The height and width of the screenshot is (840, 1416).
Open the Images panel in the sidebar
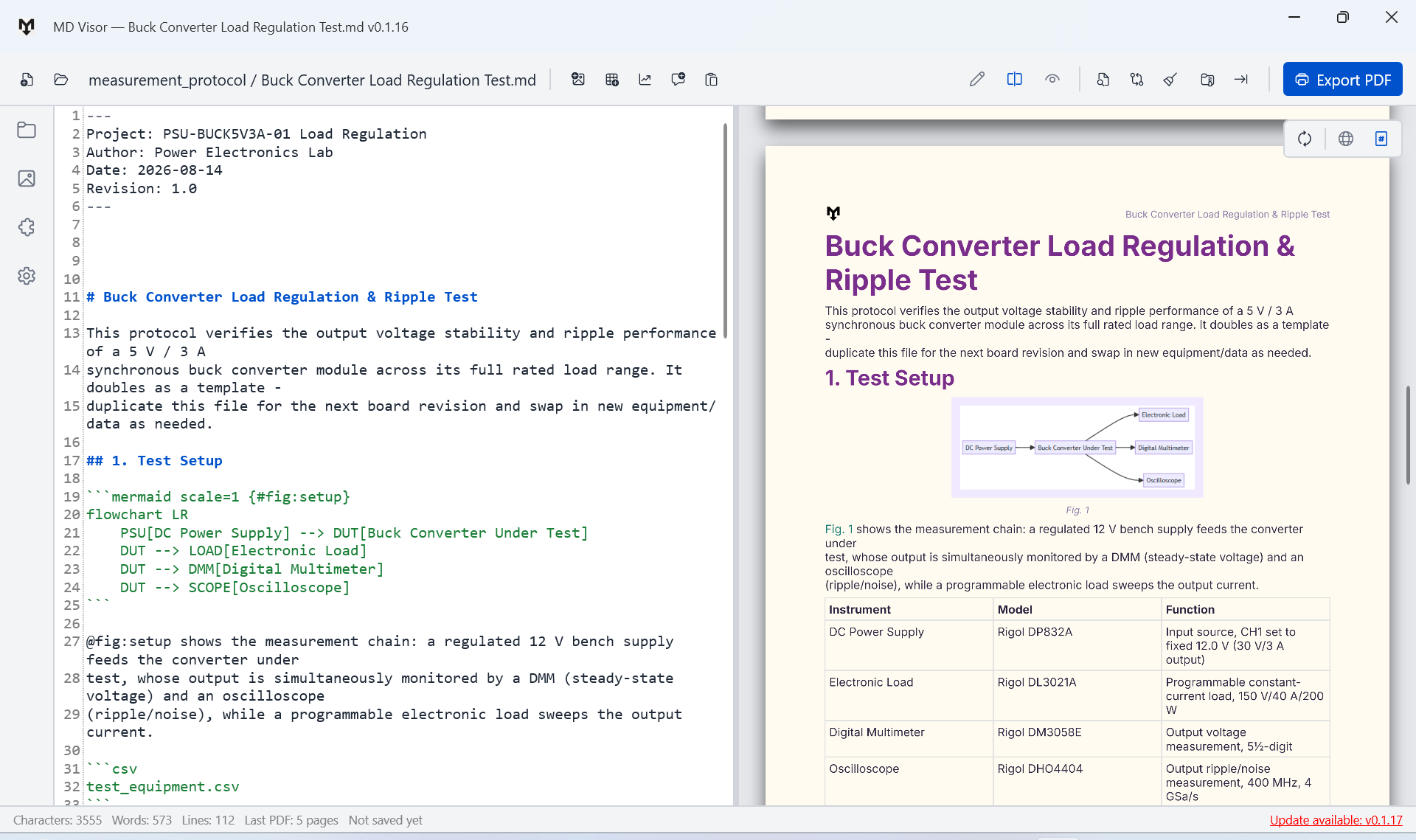tap(27, 178)
